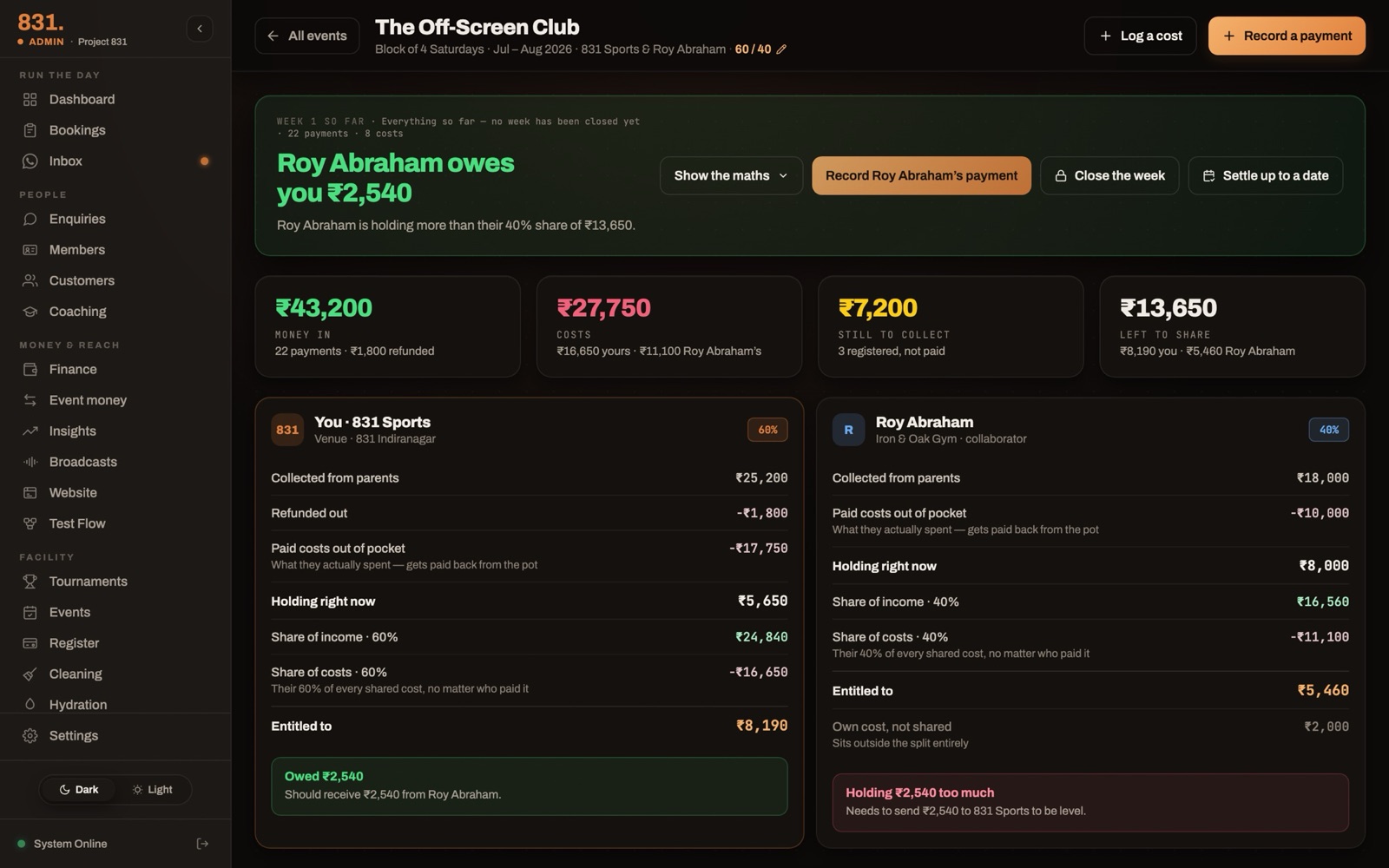
Task: Click the Insights trend icon
Action: 30,431
